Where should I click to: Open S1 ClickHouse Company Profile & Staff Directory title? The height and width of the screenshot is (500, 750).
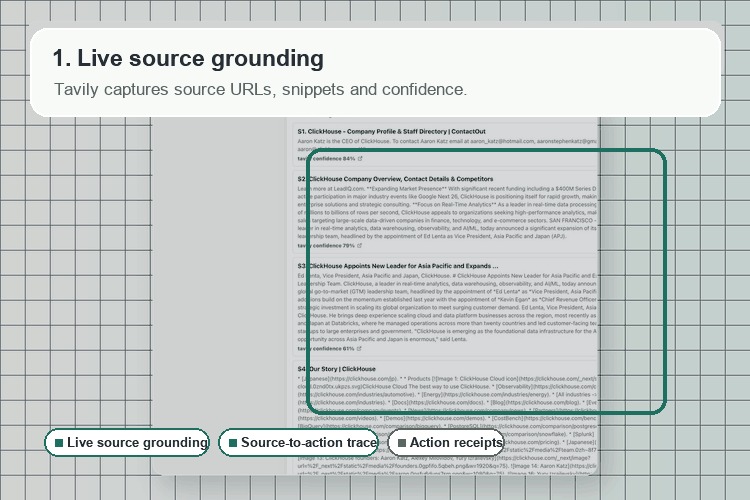(391, 131)
